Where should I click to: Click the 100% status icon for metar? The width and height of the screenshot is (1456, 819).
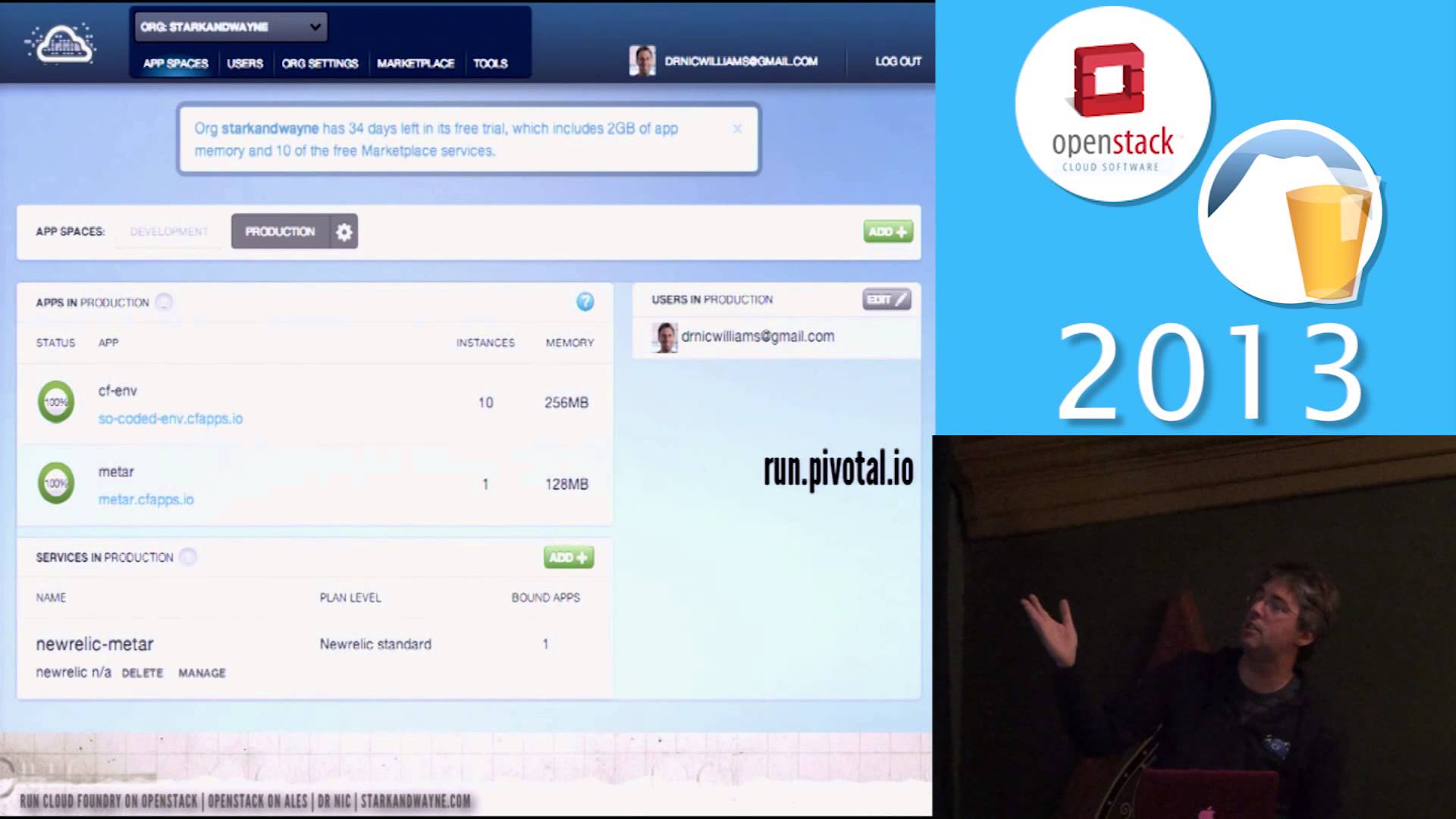point(55,483)
